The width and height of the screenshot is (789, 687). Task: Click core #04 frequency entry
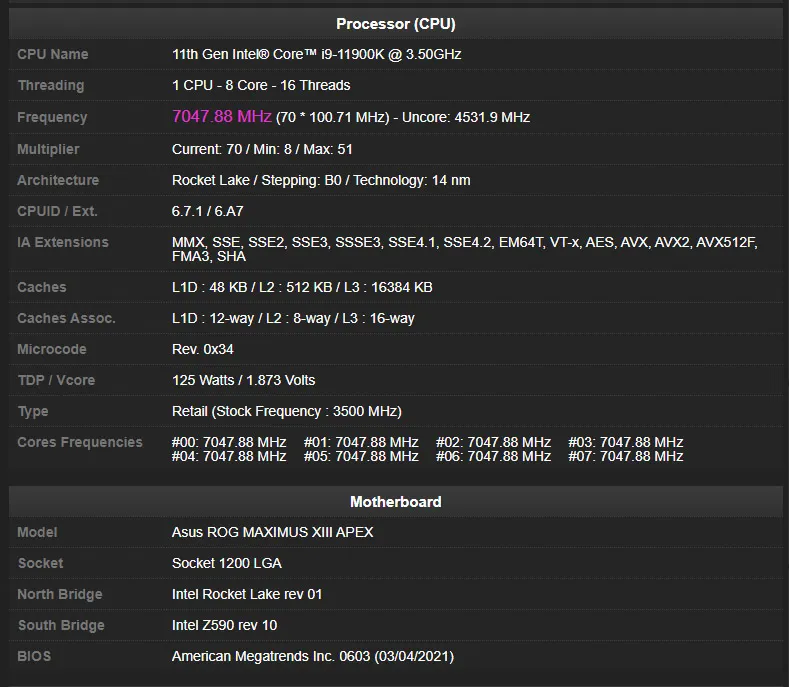pyautogui.click(x=229, y=456)
